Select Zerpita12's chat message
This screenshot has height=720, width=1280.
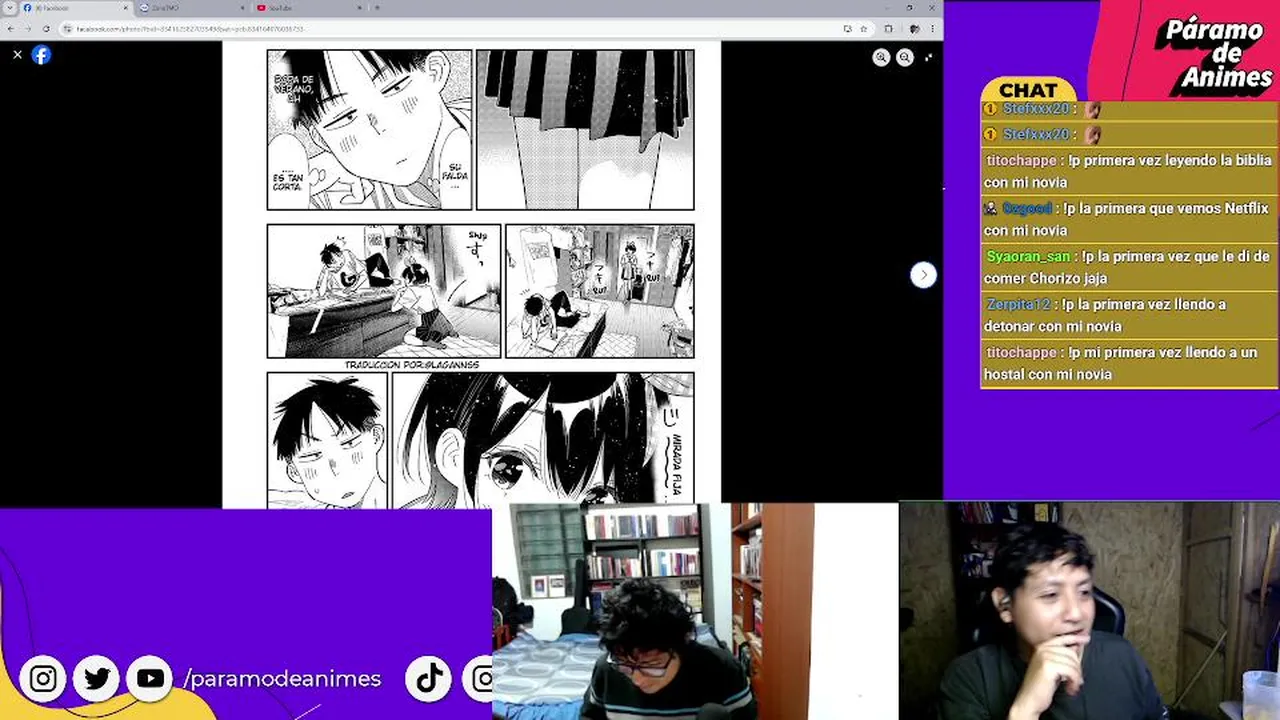pos(1128,315)
